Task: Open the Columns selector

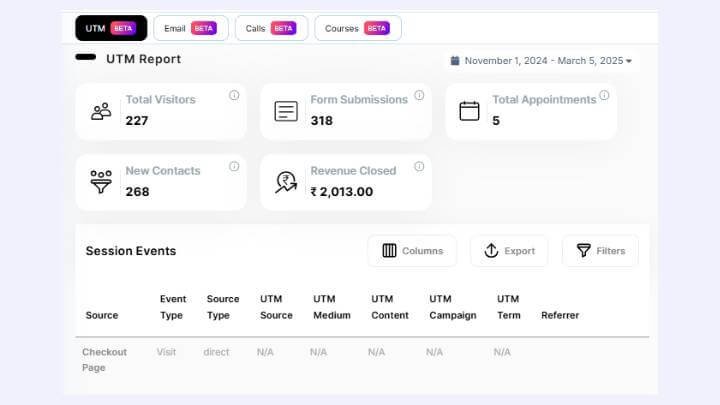Action: pos(412,251)
